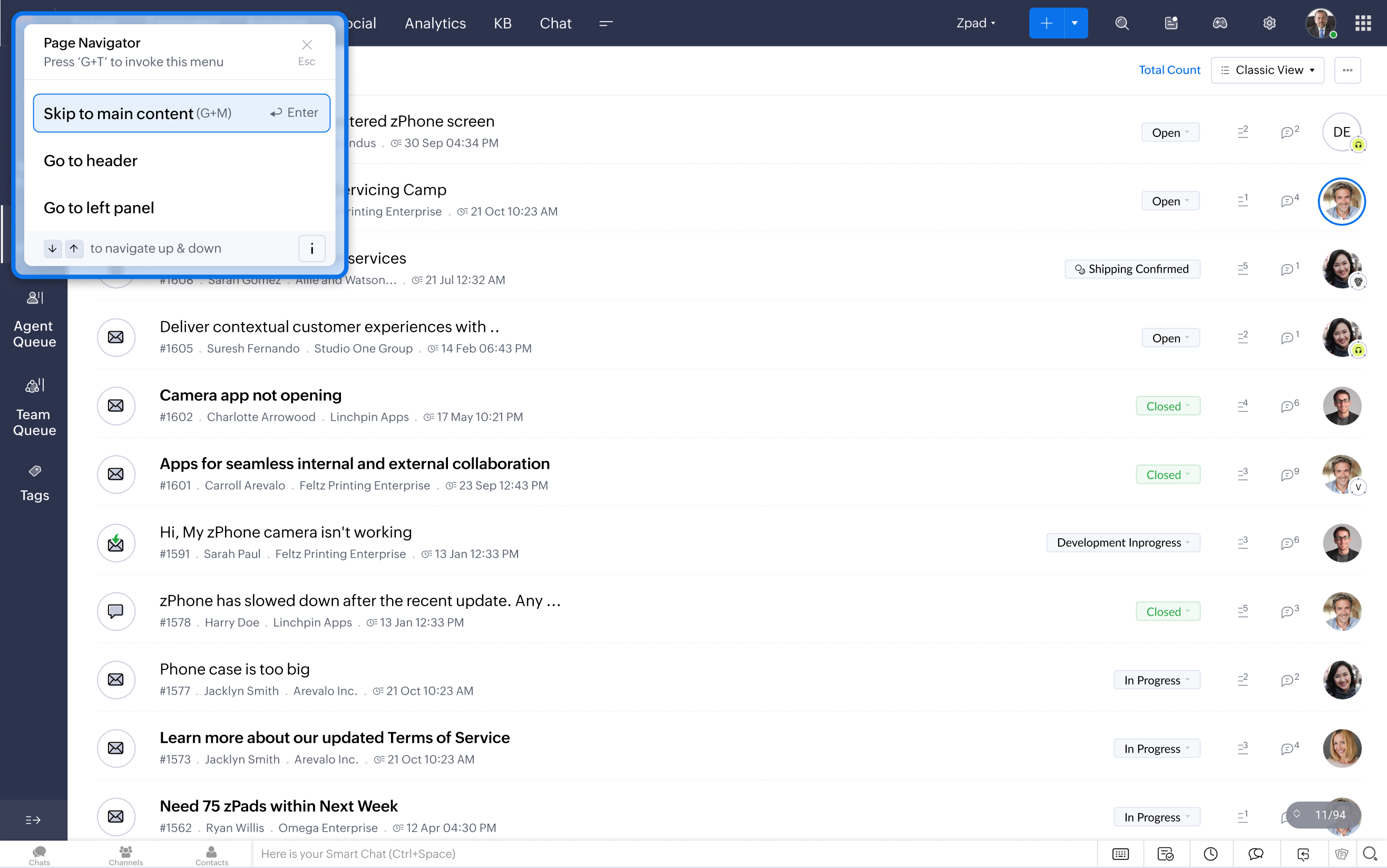The height and width of the screenshot is (868, 1387).
Task: Close the Page Navigator popup
Action: click(307, 45)
